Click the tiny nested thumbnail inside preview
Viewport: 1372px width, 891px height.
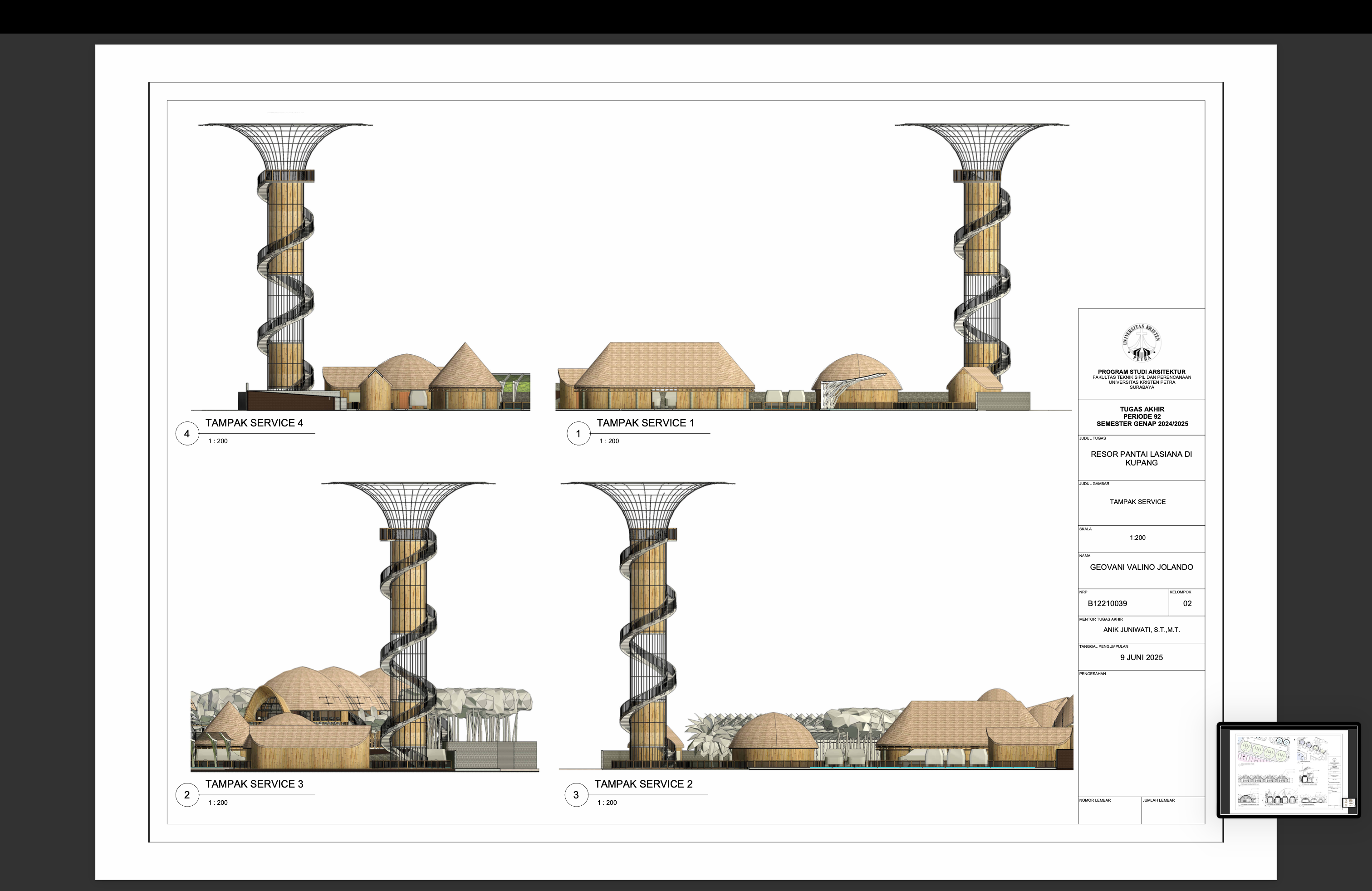(1348, 803)
